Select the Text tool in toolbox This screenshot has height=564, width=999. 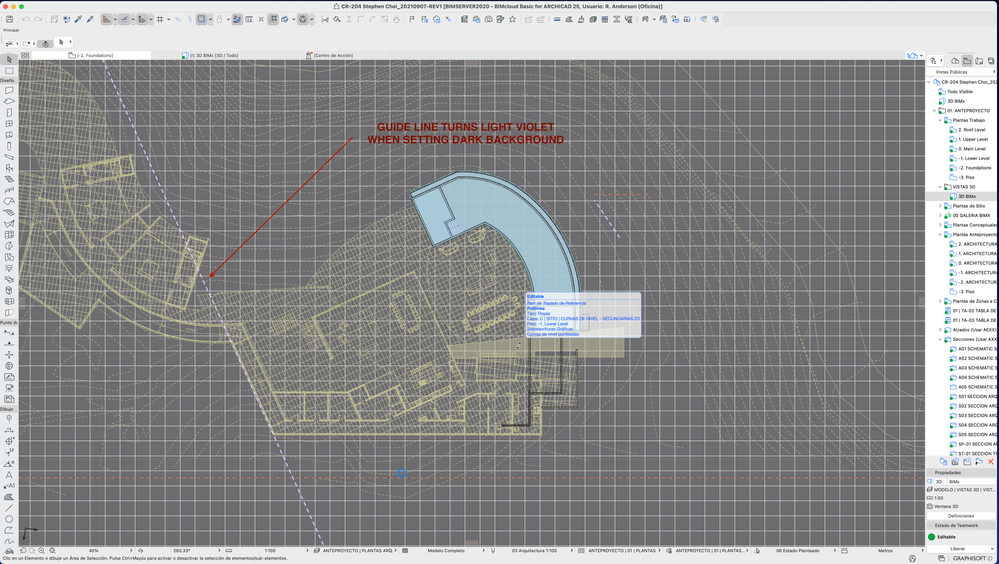point(9,474)
